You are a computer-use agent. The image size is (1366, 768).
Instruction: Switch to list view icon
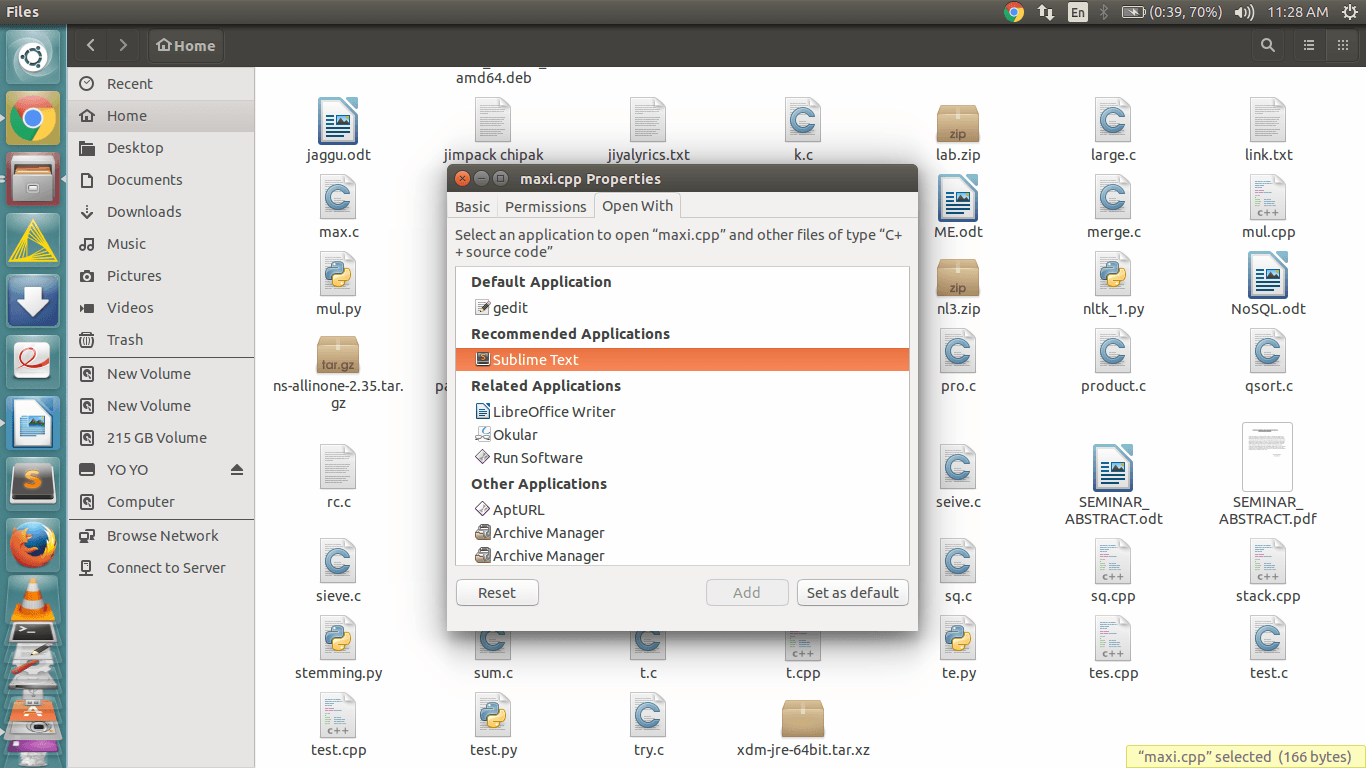(x=1308, y=45)
